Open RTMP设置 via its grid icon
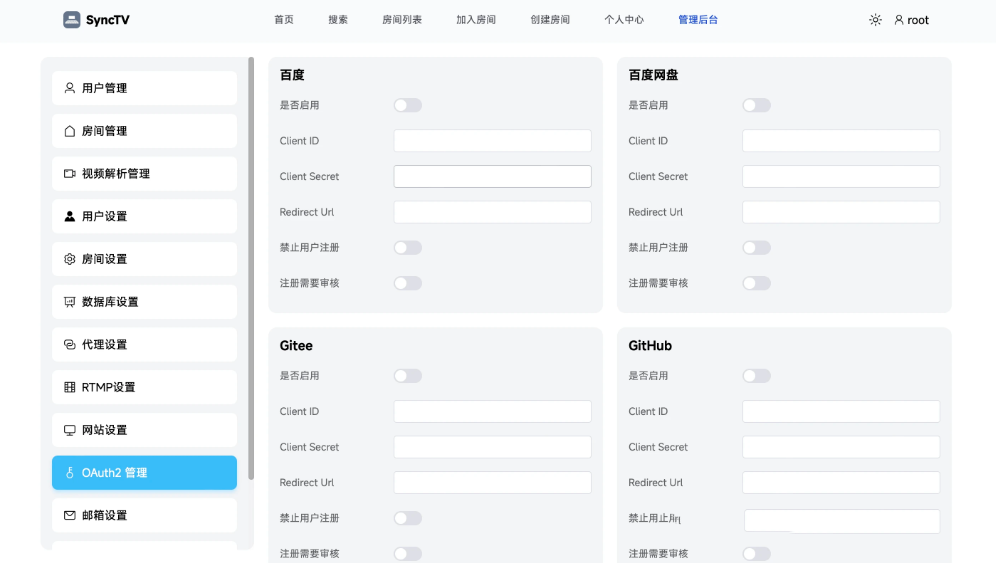 70,387
